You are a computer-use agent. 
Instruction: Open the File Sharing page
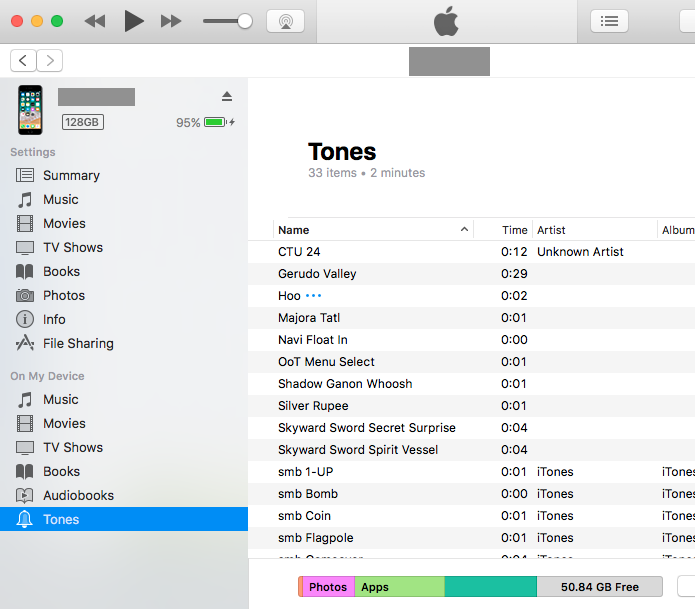point(78,343)
